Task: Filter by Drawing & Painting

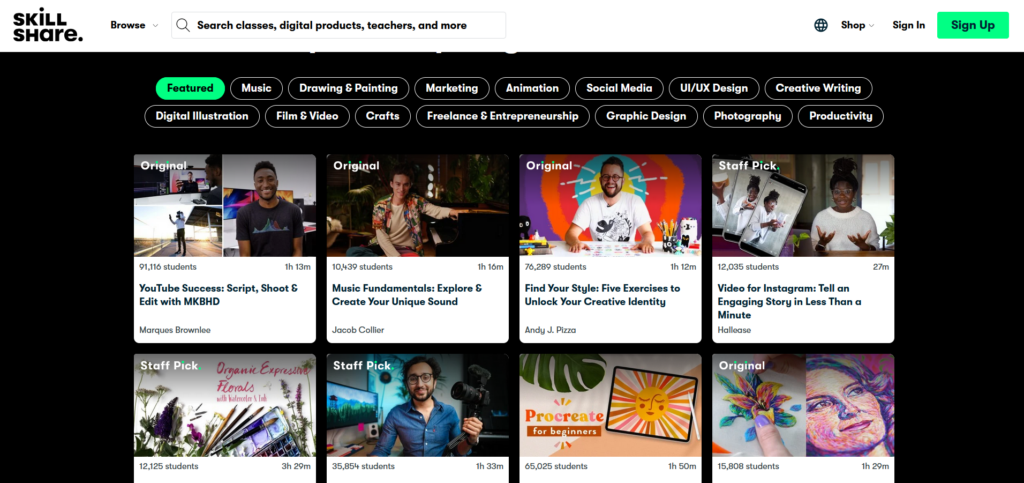Action: click(x=348, y=88)
